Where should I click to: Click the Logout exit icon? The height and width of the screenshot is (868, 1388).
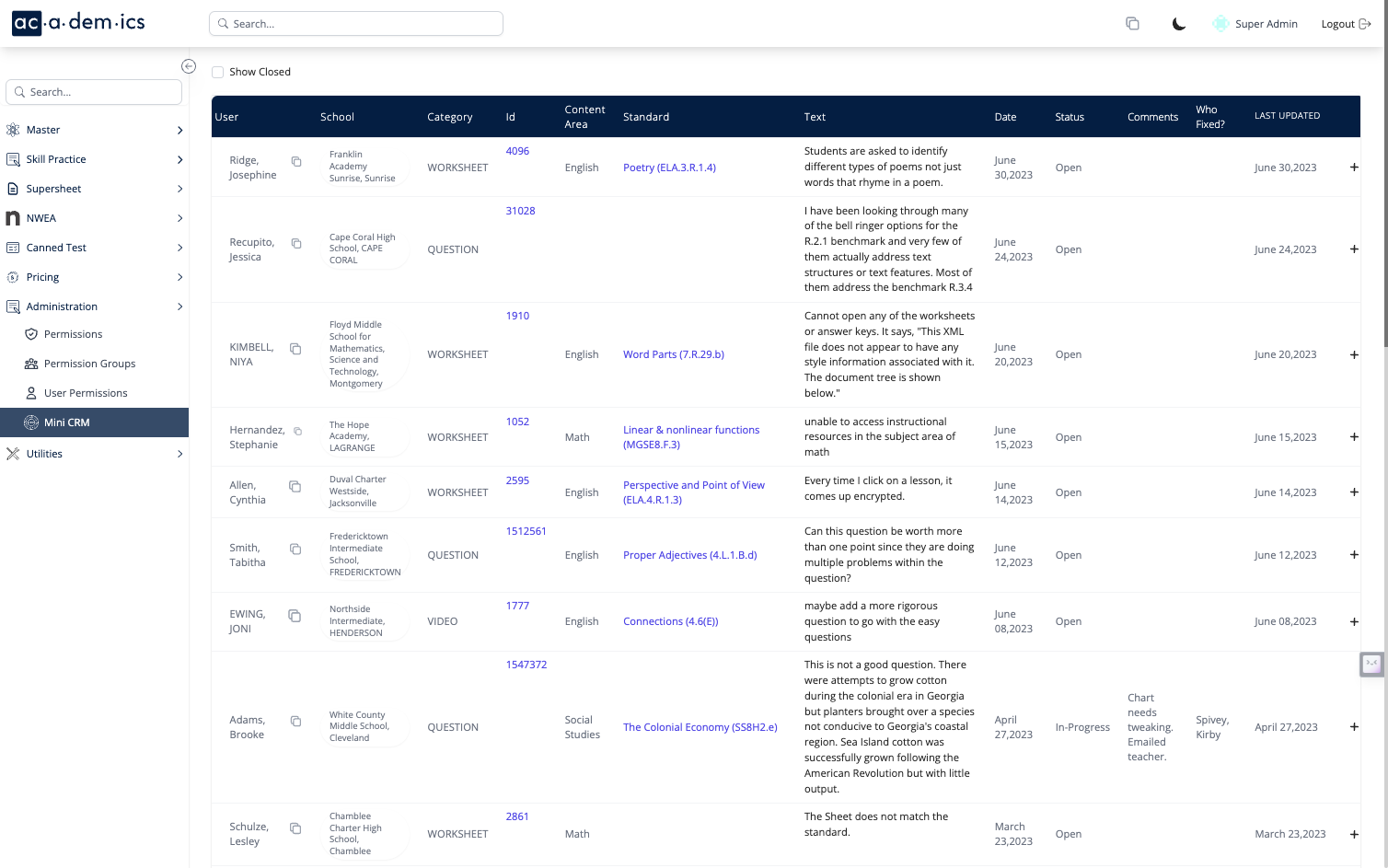pyautogui.click(x=1365, y=24)
